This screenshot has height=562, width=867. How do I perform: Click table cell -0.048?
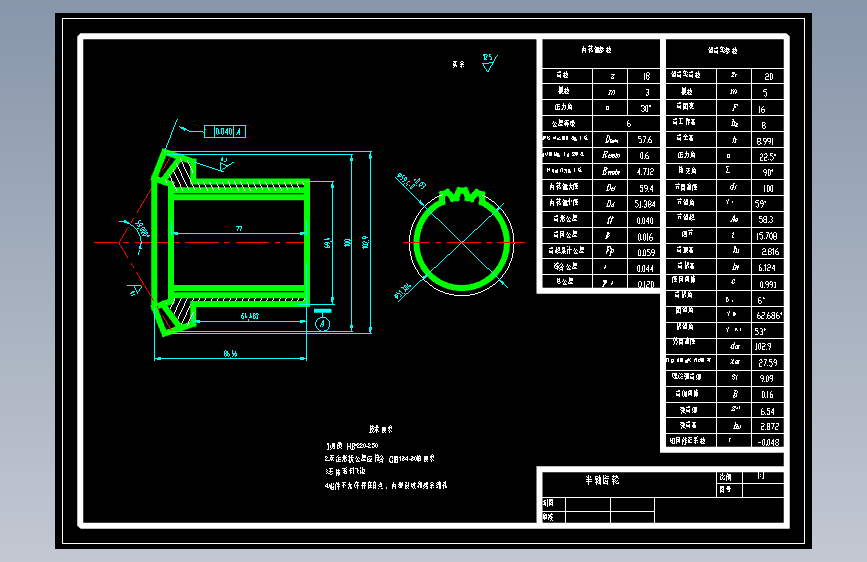769,443
